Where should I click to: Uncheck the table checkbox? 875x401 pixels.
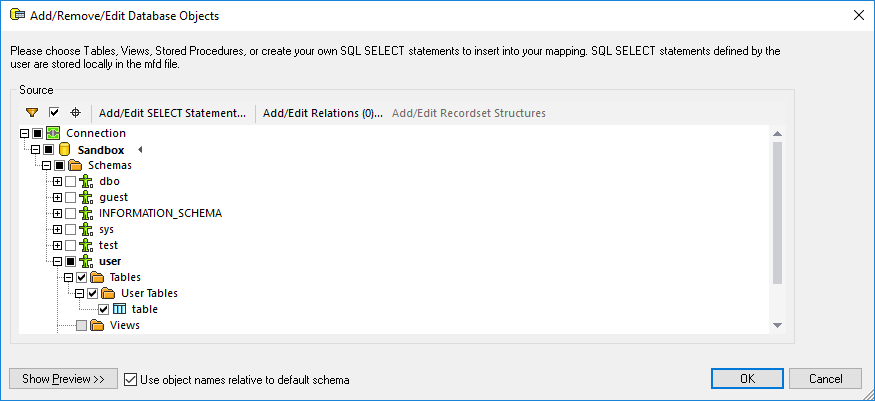click(103, 309)
